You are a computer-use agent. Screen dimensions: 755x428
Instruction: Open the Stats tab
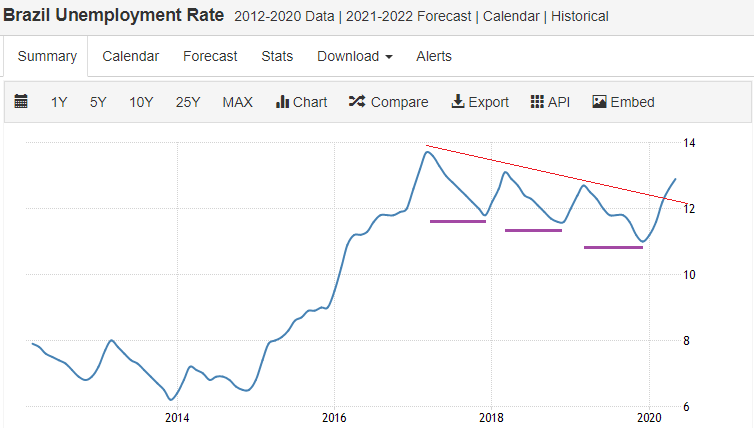[x=277, y=56]
